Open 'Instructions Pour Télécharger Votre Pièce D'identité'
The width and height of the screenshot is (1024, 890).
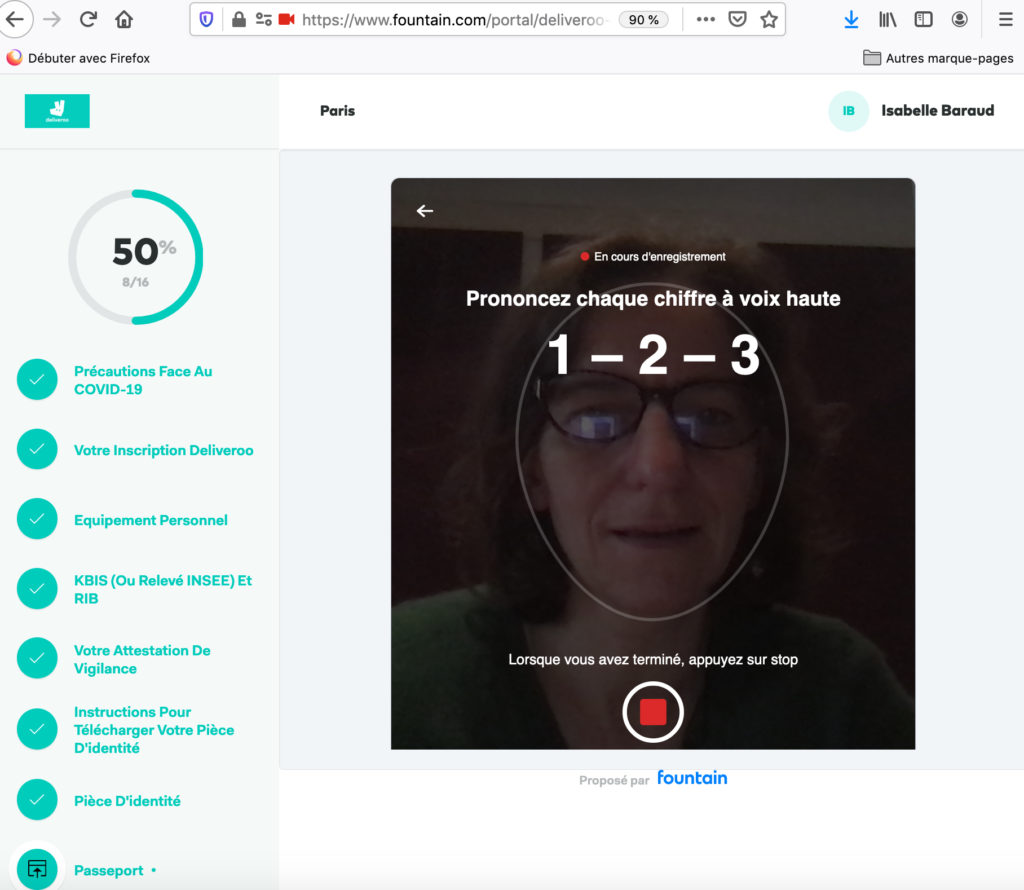(154, 729)
